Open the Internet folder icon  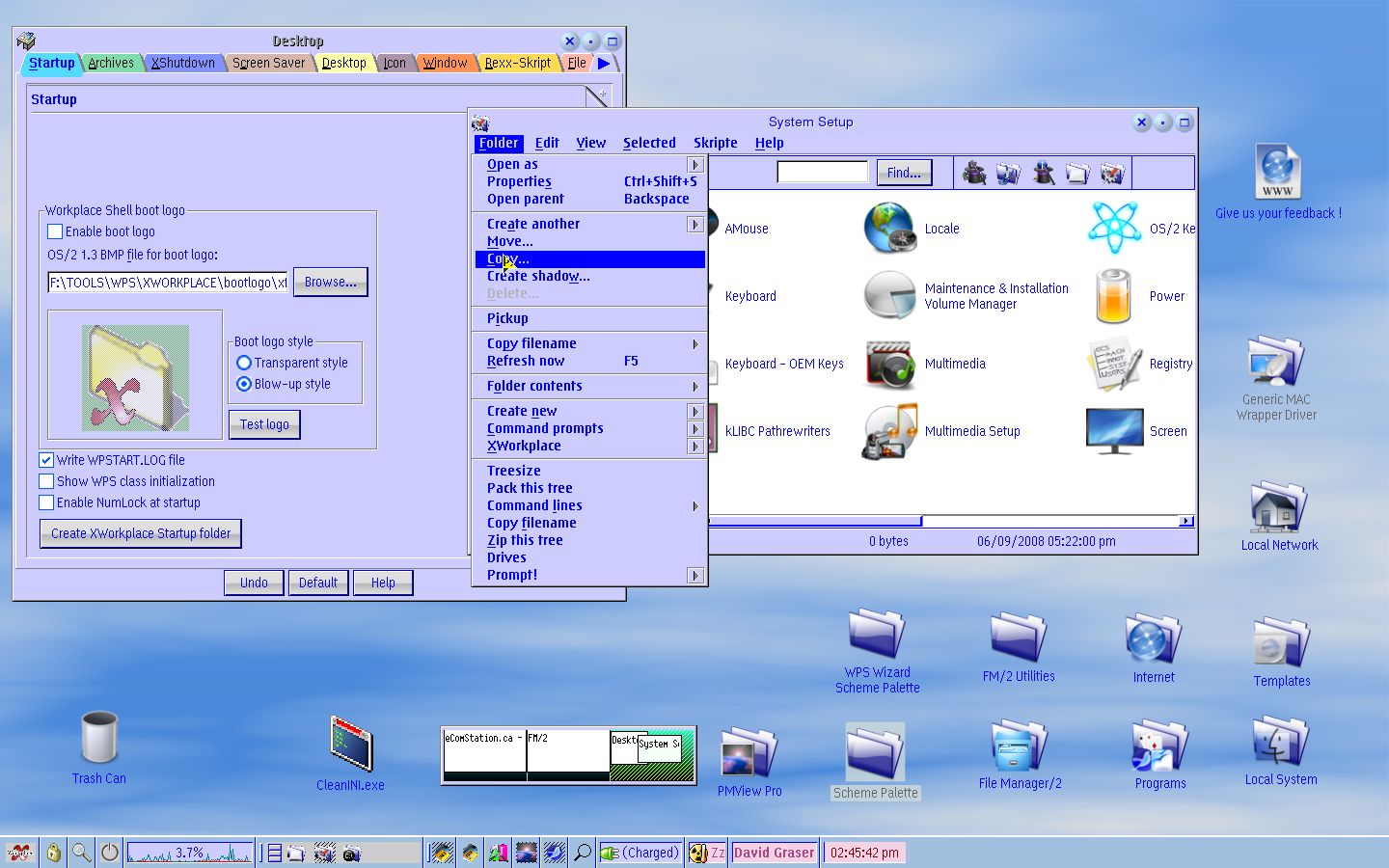pyautogui.click(x=1154, y=638)
